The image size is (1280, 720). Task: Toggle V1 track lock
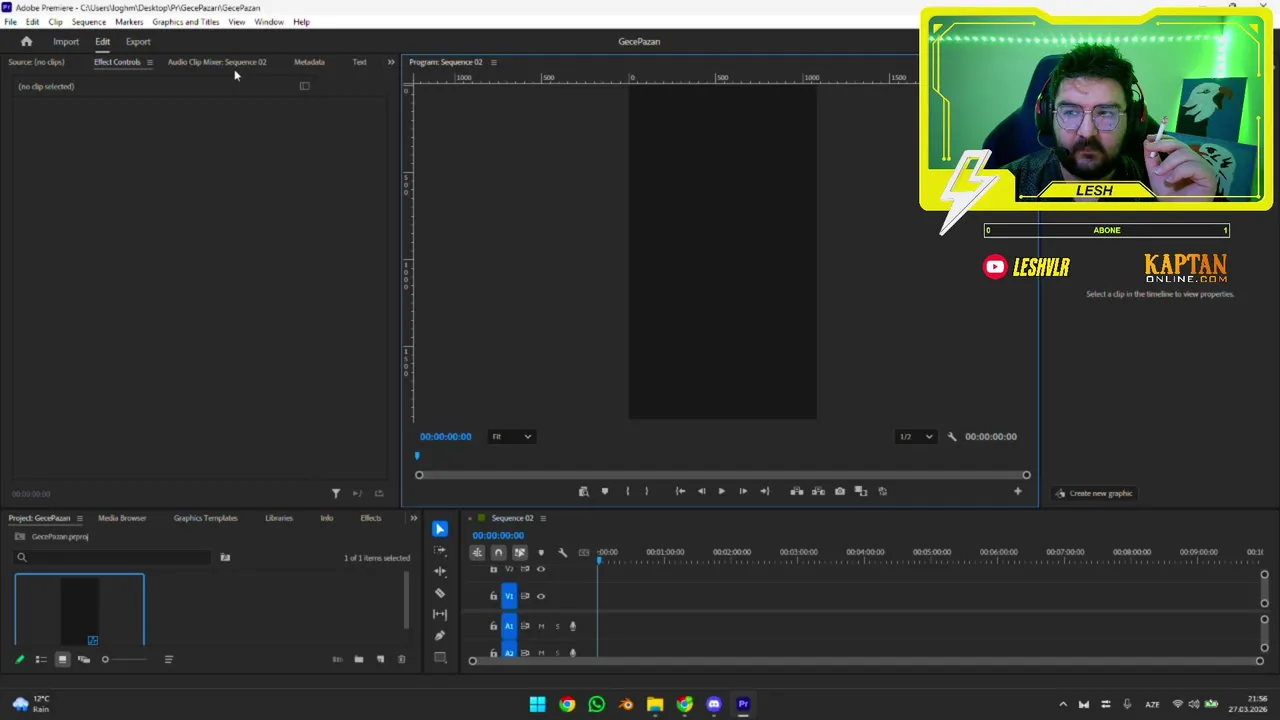pos(493,596)
